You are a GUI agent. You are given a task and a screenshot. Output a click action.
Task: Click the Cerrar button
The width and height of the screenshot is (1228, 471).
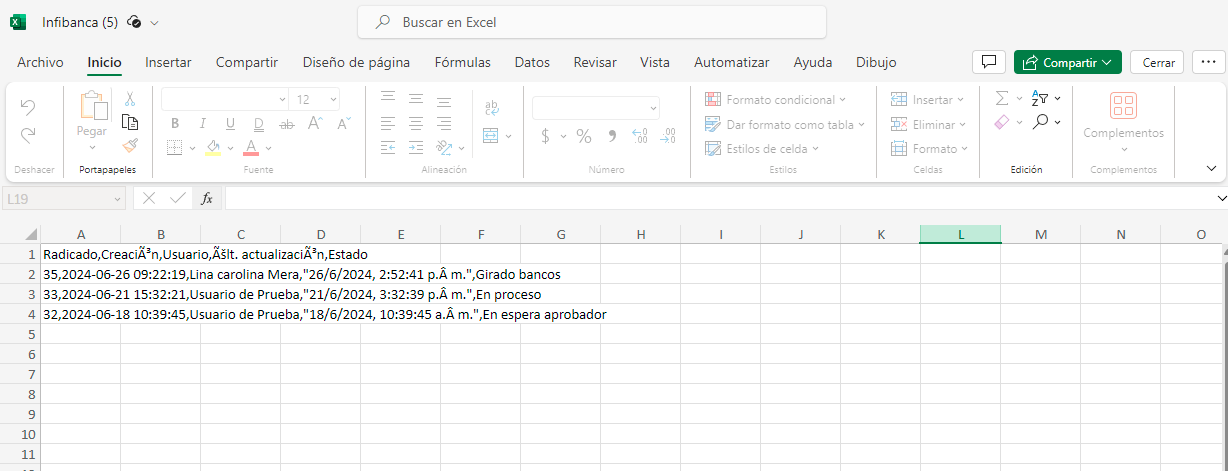point(1158,62)
